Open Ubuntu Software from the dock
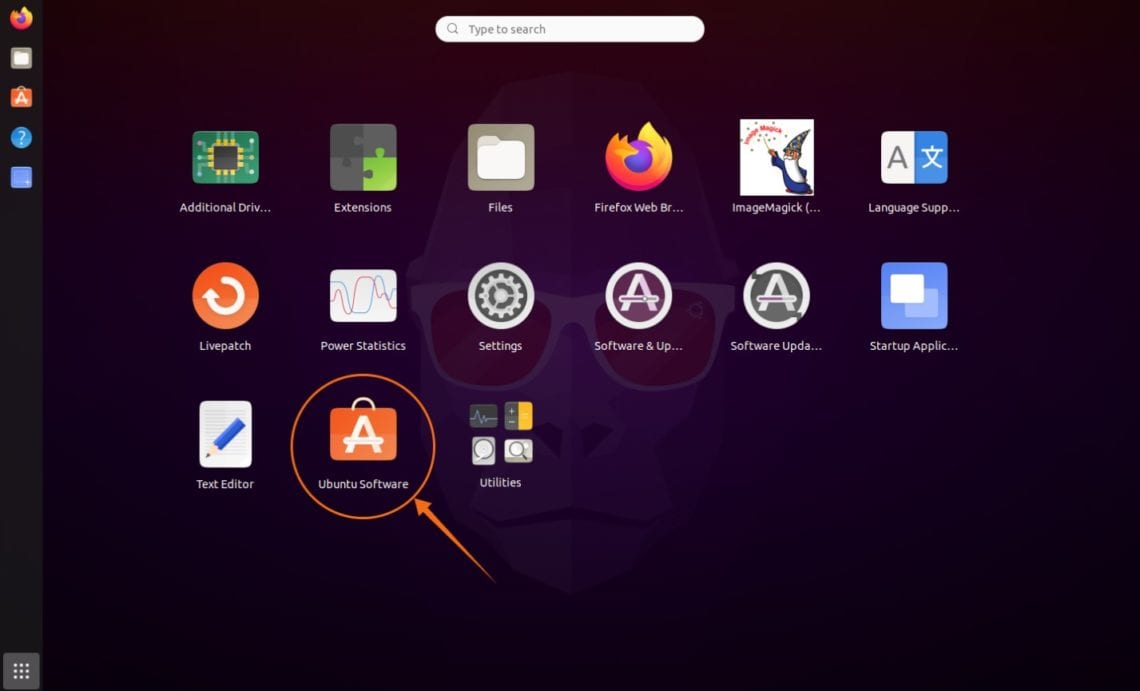 coord(20,97)
